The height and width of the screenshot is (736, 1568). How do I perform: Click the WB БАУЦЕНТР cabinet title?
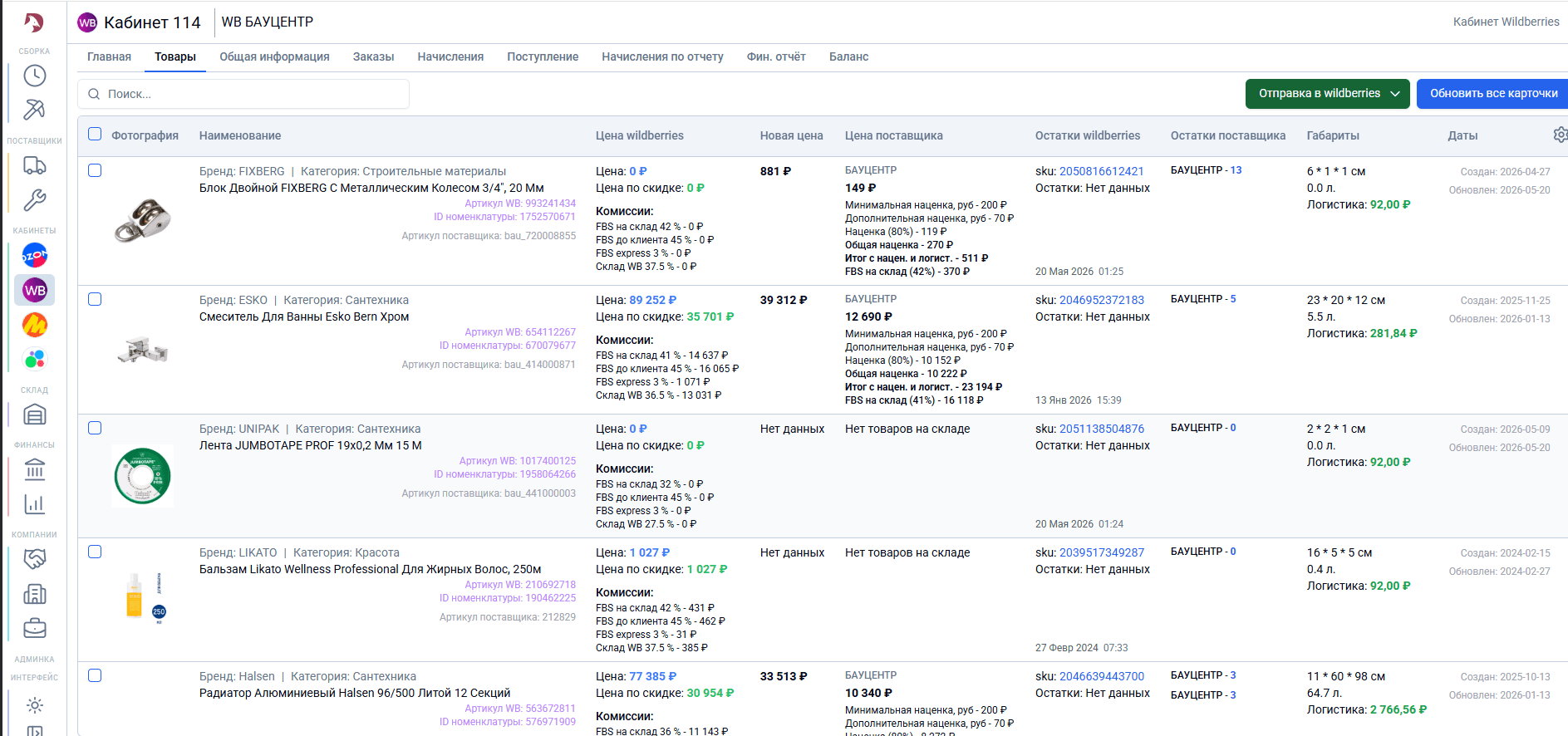coord(268,22)
